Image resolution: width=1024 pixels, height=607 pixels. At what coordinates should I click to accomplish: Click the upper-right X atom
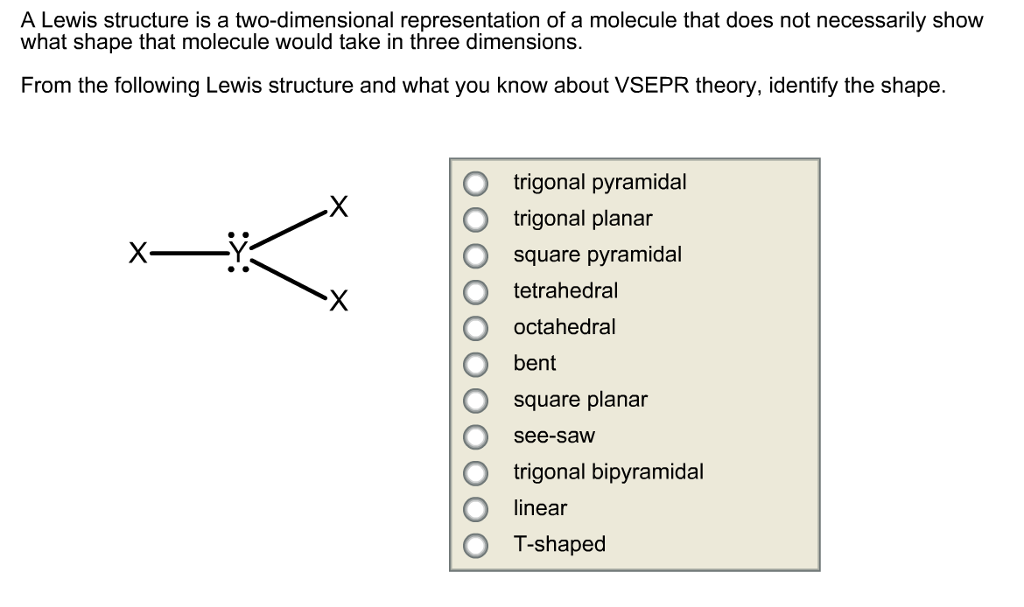339,207
